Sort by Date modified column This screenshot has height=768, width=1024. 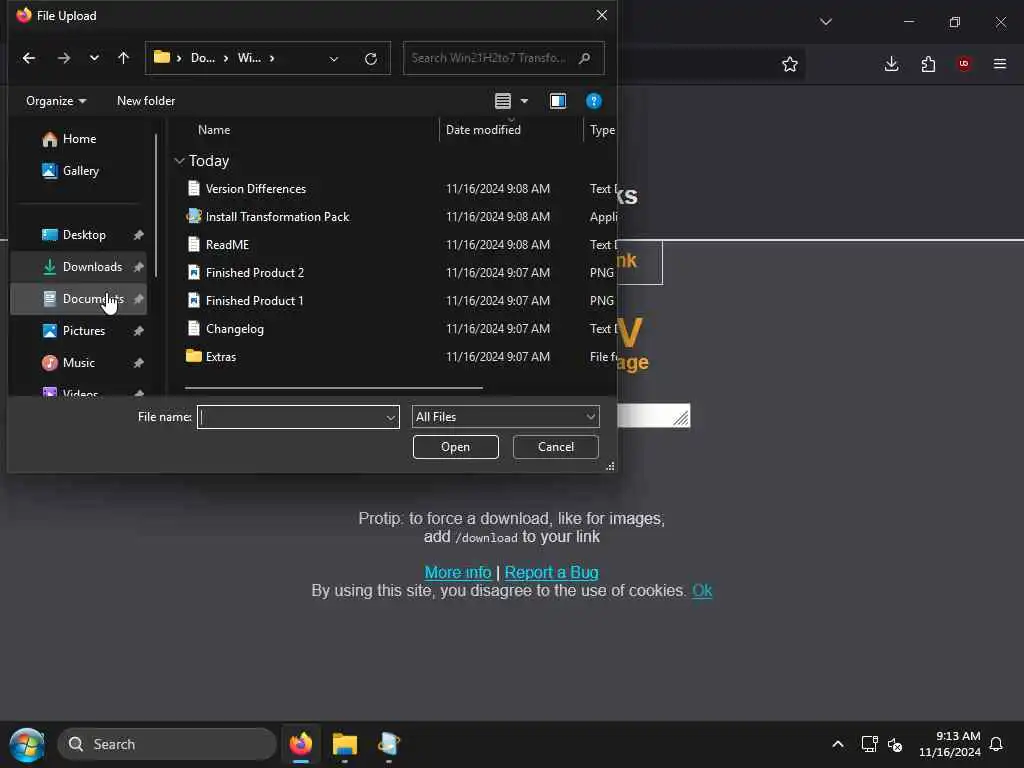click(483, 129)
